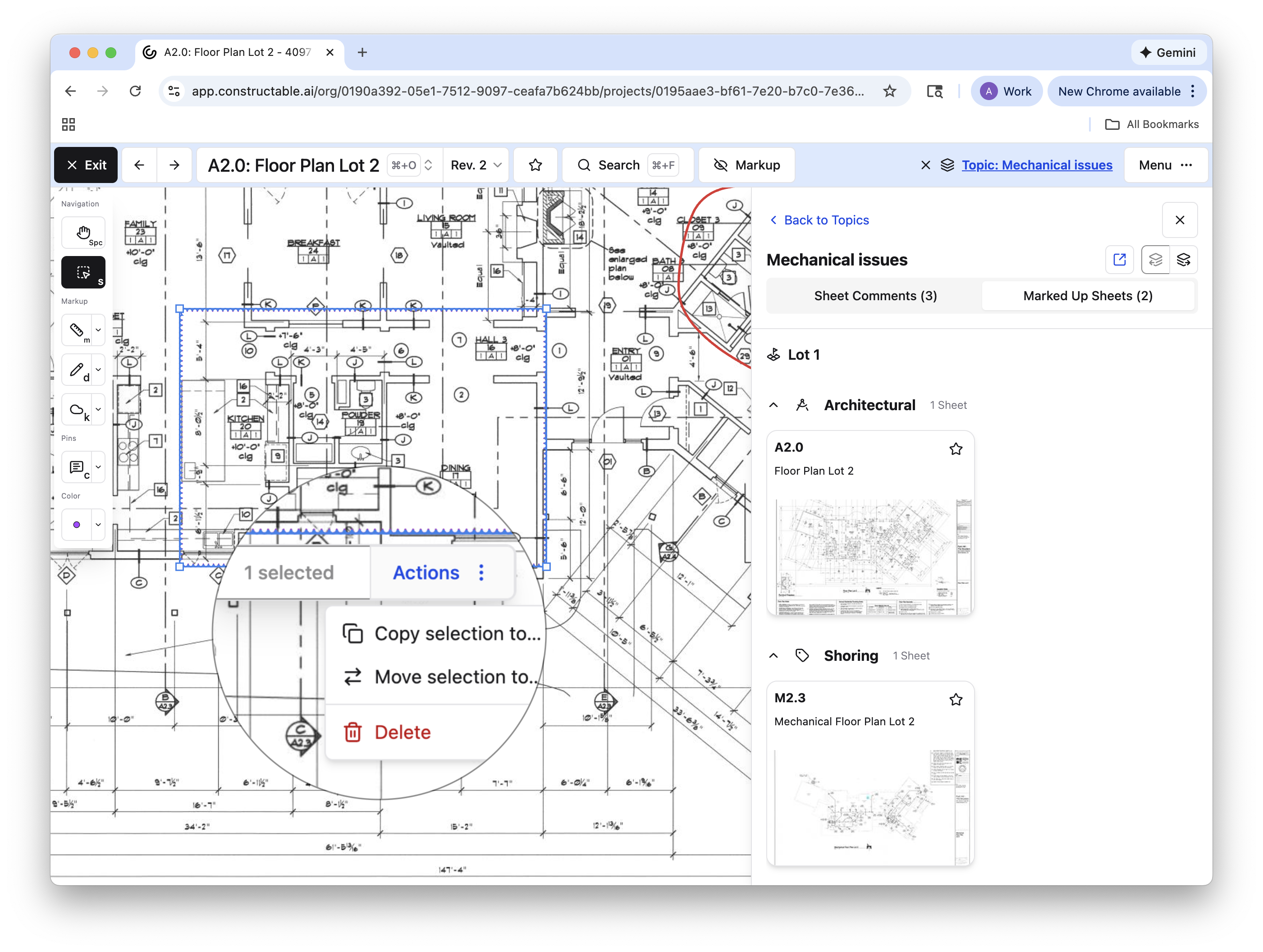Open the Actions menu for the selection

439,573
